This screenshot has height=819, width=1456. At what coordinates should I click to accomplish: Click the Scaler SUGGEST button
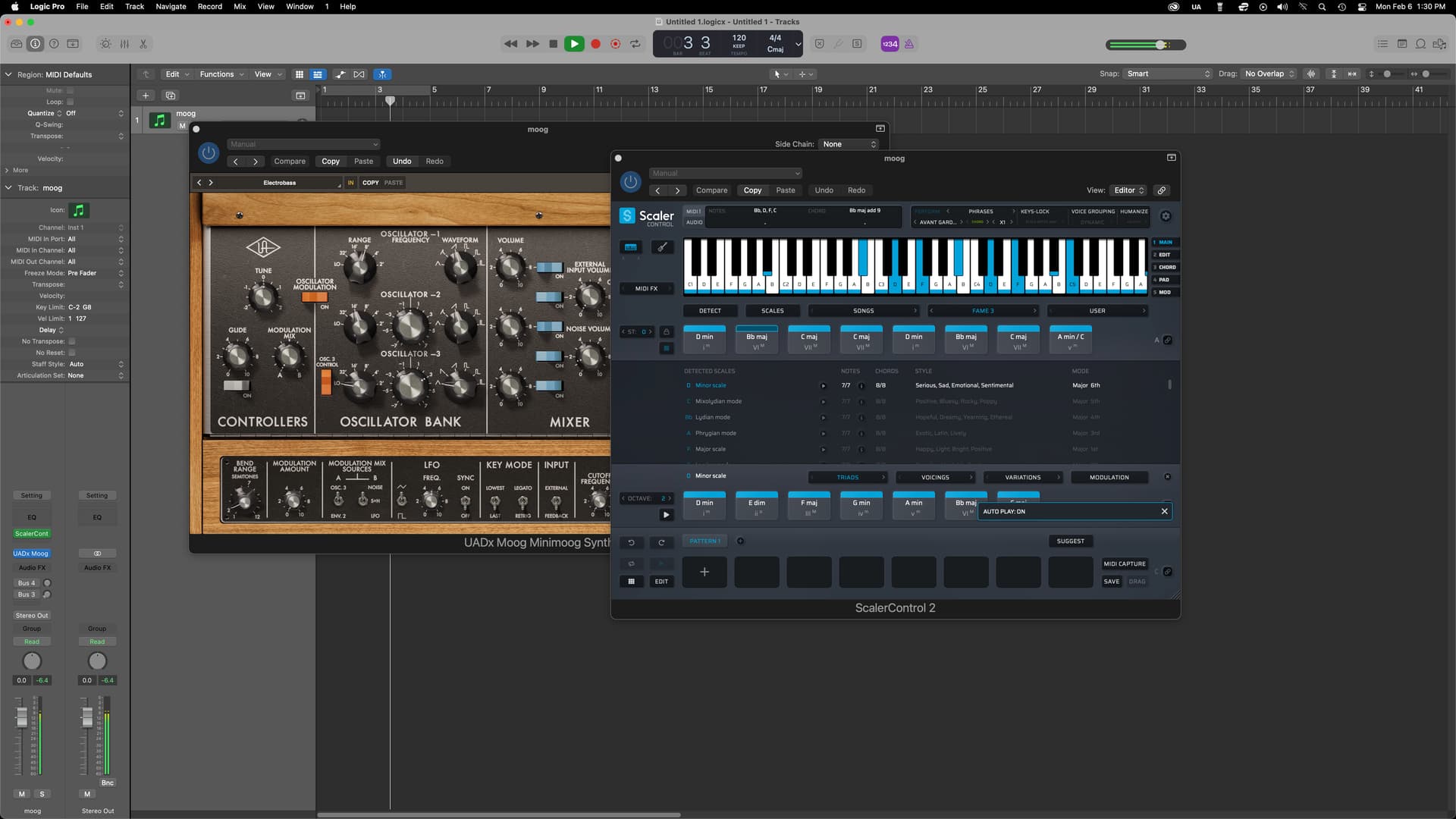click(x=1070, y=541)
